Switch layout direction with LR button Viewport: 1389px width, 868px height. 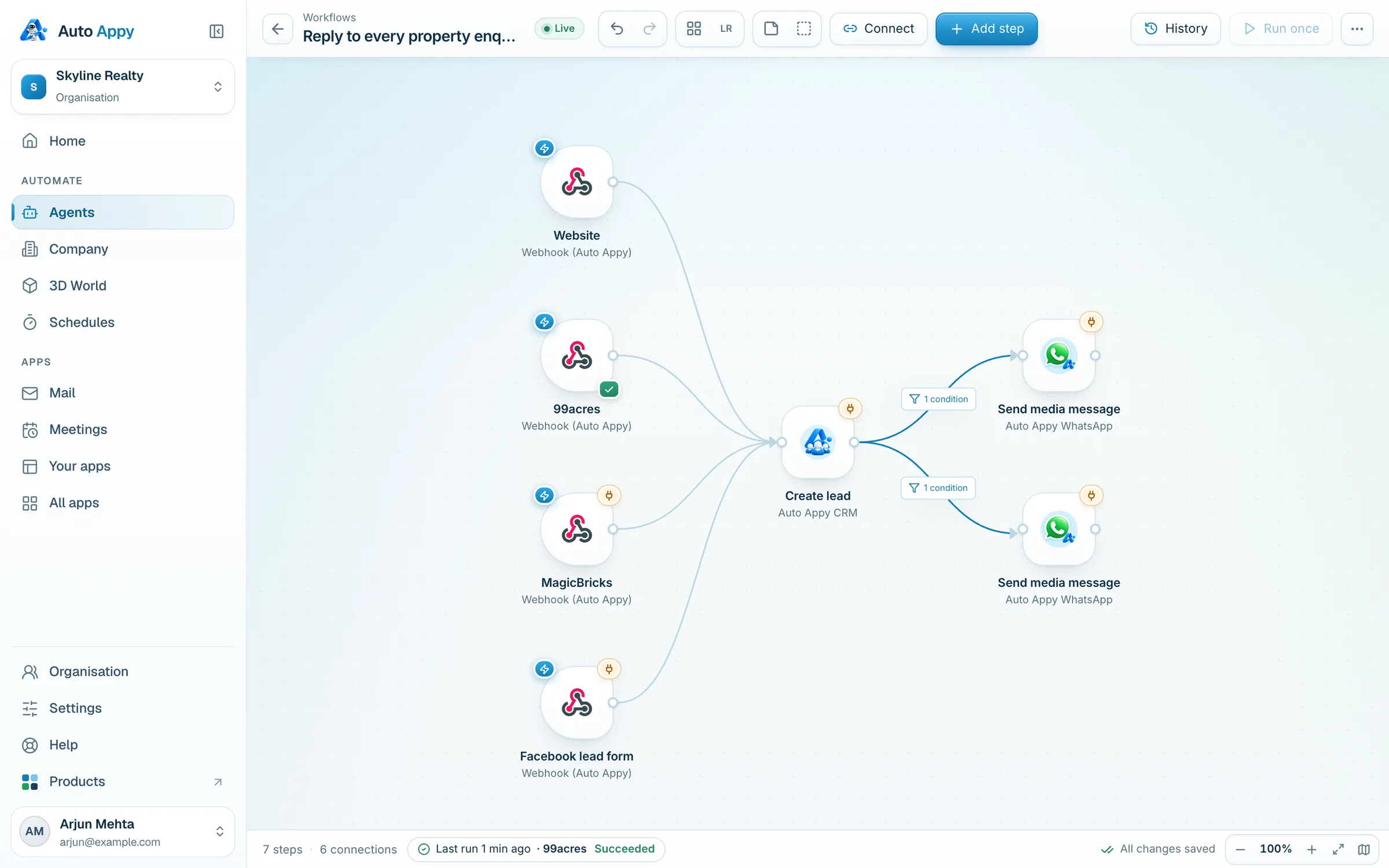click(726, 28)
